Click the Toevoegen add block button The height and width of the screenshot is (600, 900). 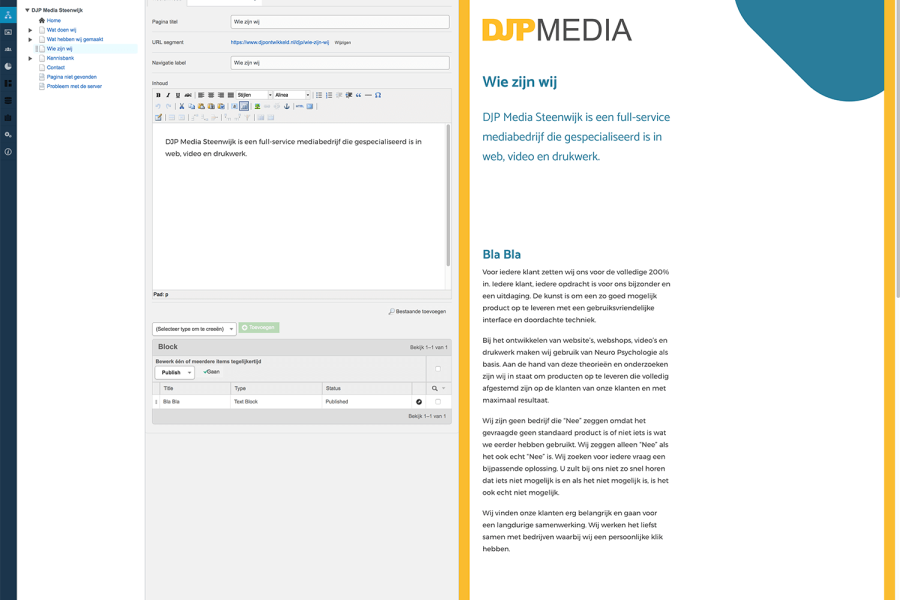259,328
